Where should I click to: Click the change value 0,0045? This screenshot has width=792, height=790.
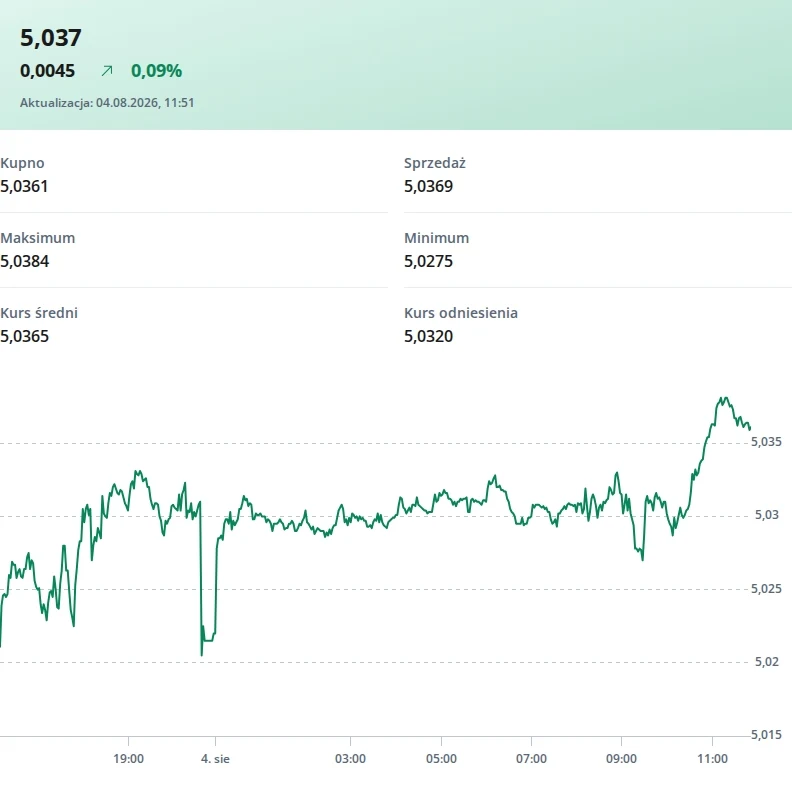(x=47, y=71)
